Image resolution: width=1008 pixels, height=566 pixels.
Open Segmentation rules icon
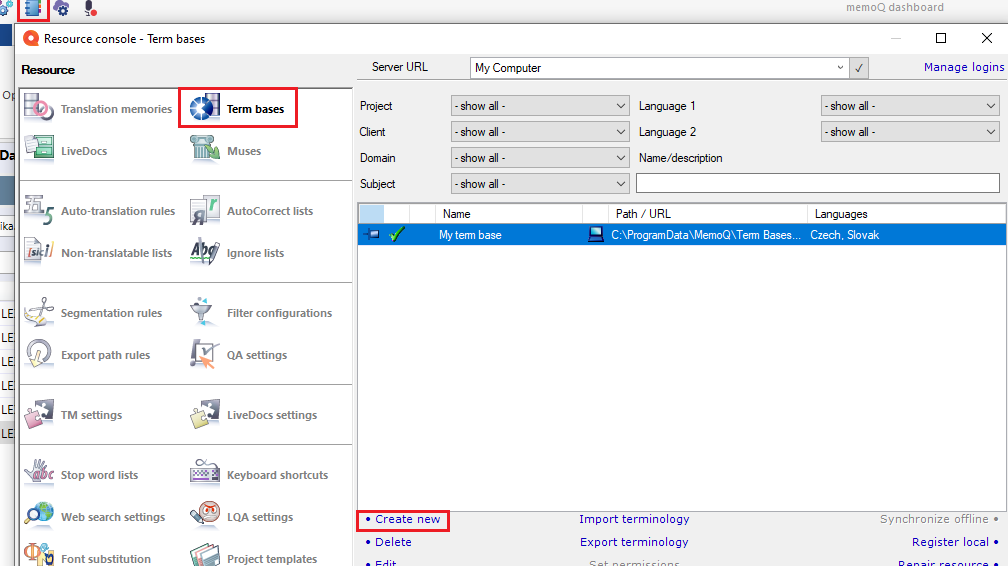[x=39, y=313]
